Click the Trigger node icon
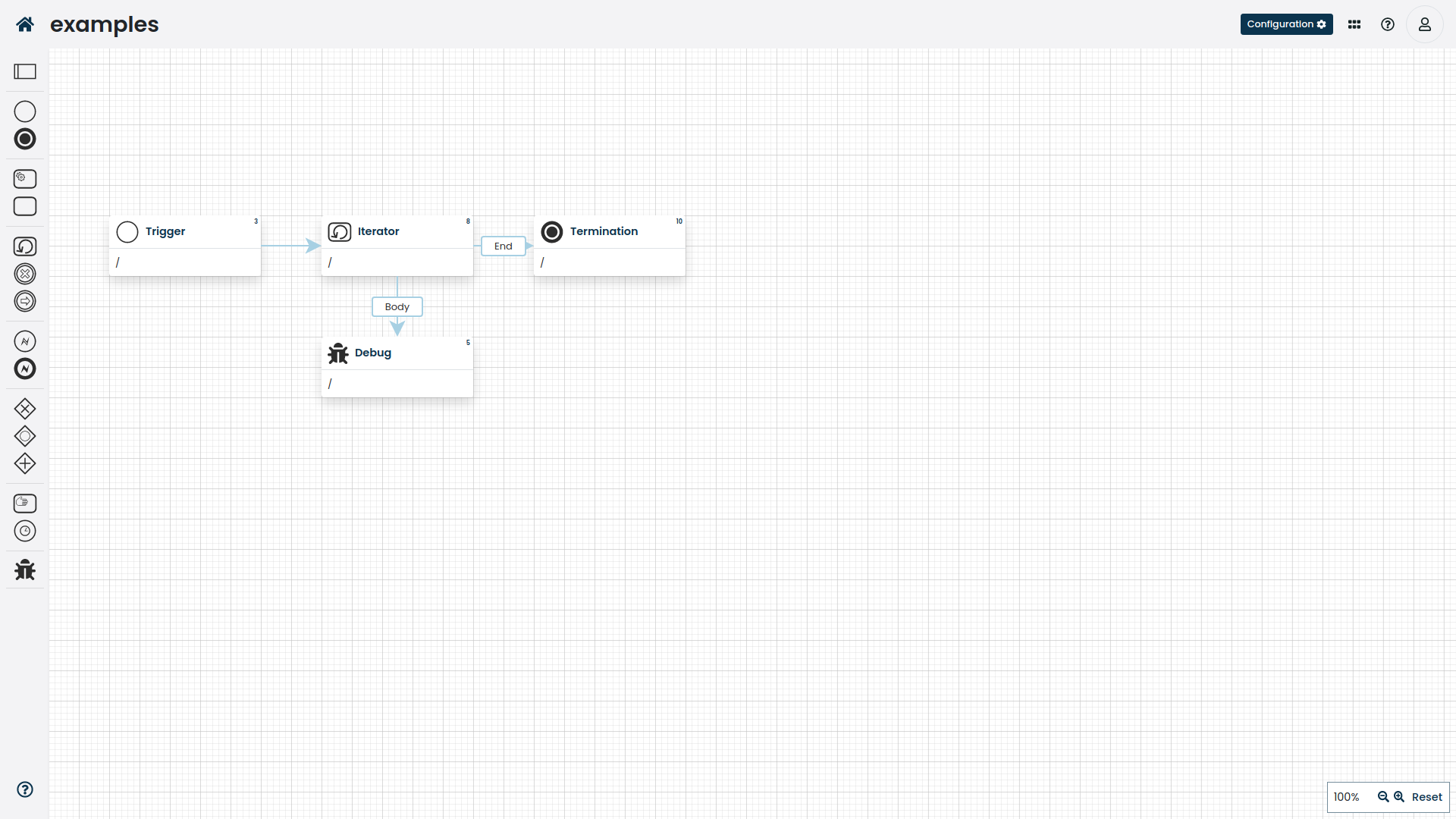Screen dimensions: 1456x819 [127, 231]
